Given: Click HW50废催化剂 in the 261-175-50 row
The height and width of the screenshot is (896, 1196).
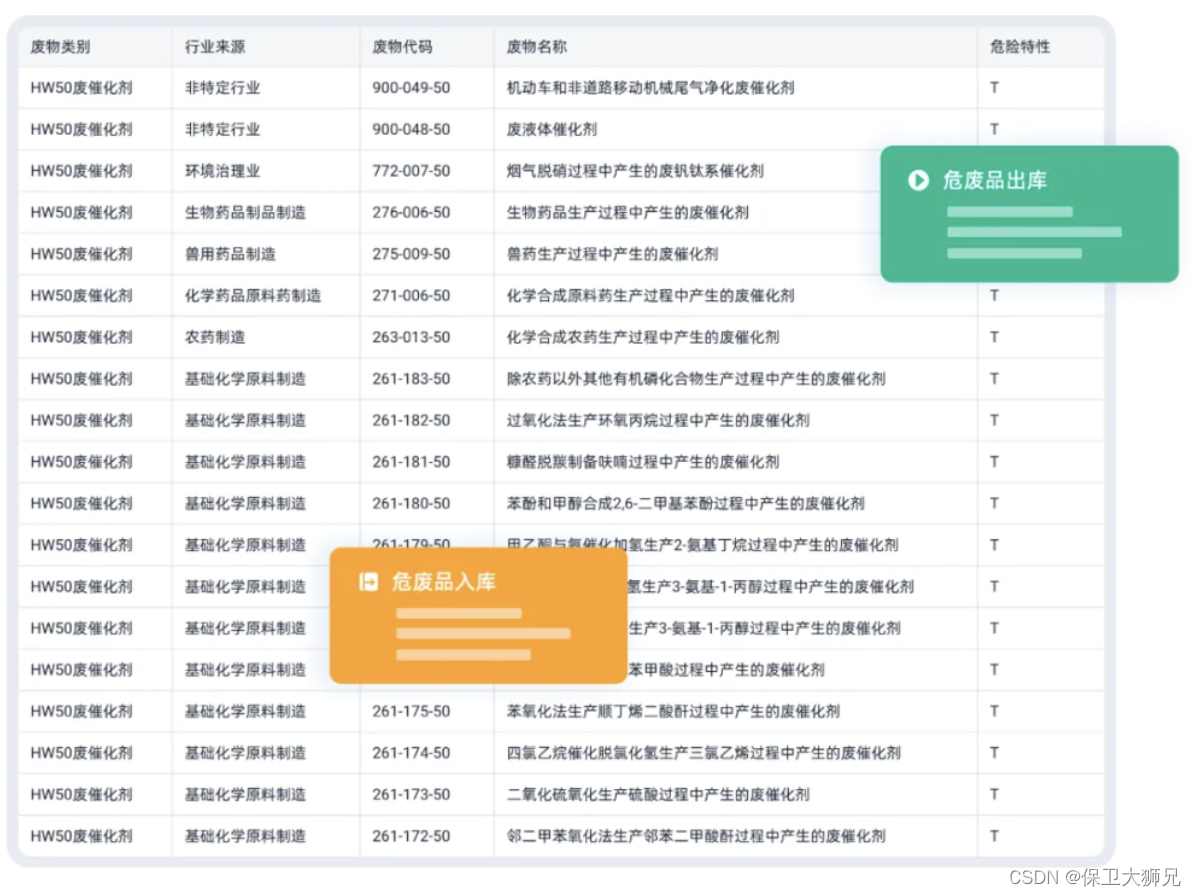Looking at the screenshot, I should [x=82, y=711].
